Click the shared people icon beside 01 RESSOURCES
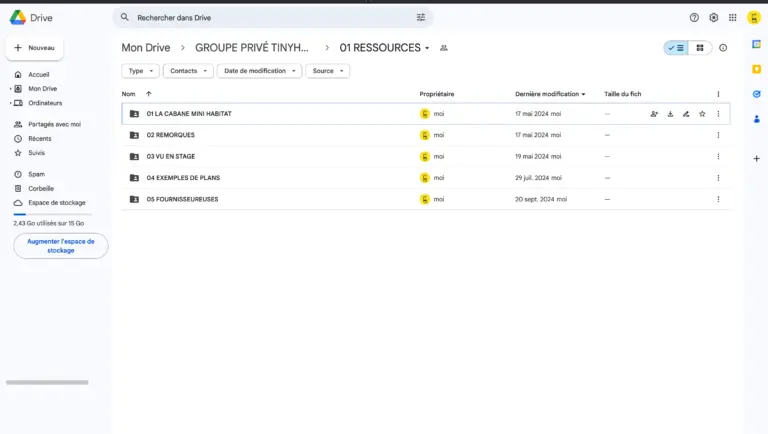Image resolution: width=768 pixels, height=434 pixels. (x=444, y=48)
